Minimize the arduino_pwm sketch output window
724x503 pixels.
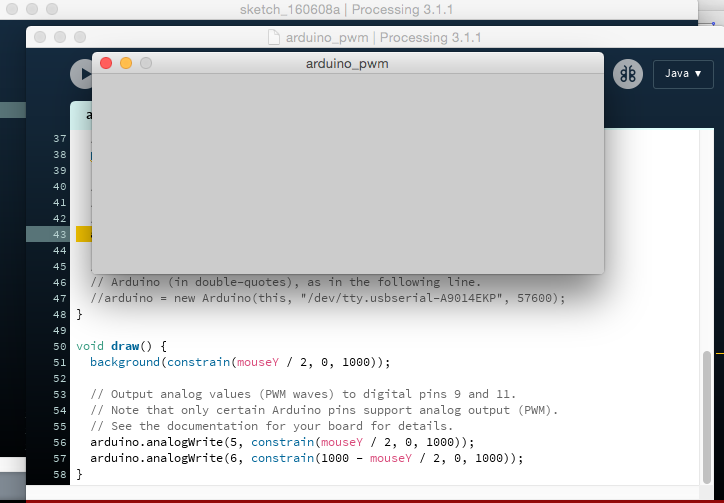tap(126, 63)
